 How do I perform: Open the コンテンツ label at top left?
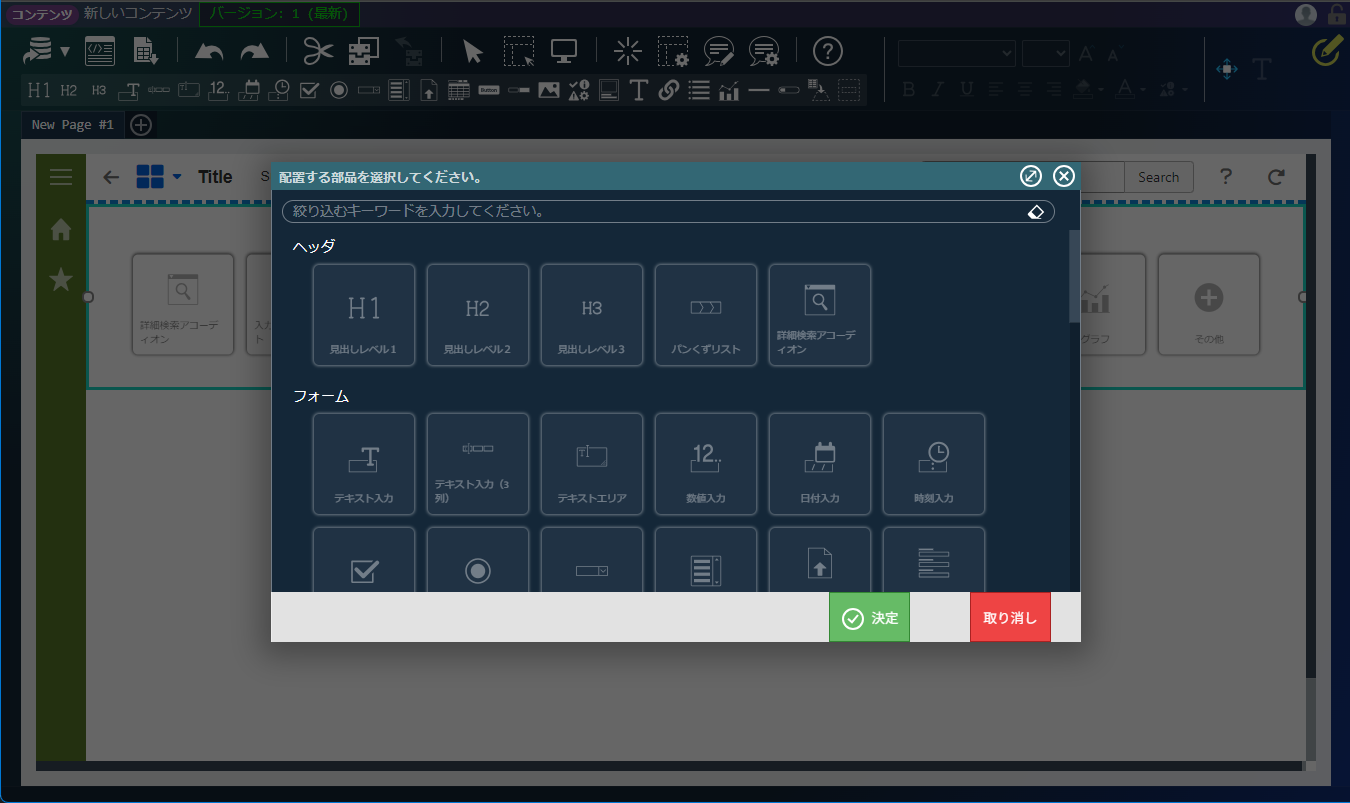[43, 14]
